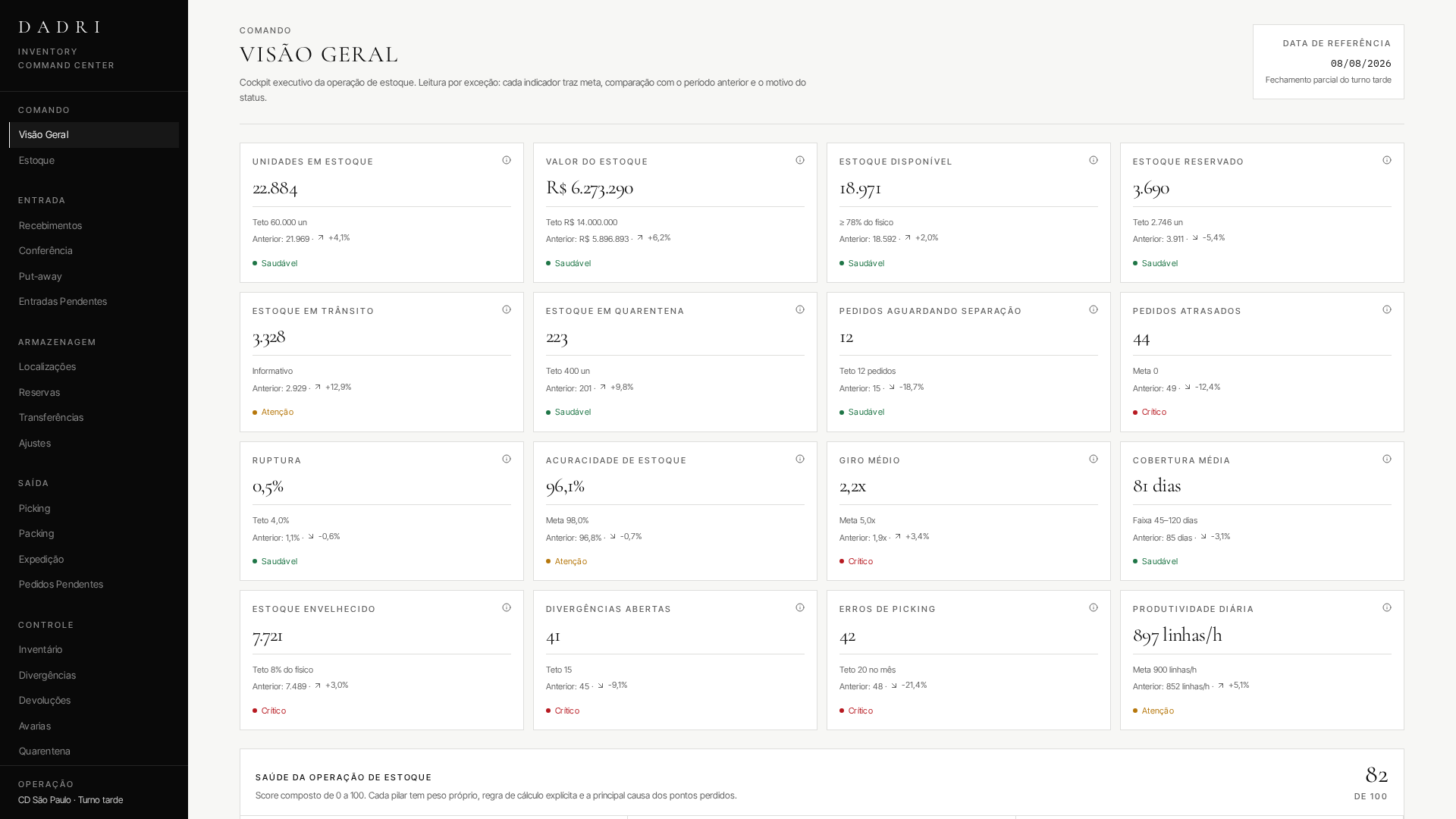Navigate to Pedidos Pendentes
Screen dimensions: 1456x819
pos(94,585)
